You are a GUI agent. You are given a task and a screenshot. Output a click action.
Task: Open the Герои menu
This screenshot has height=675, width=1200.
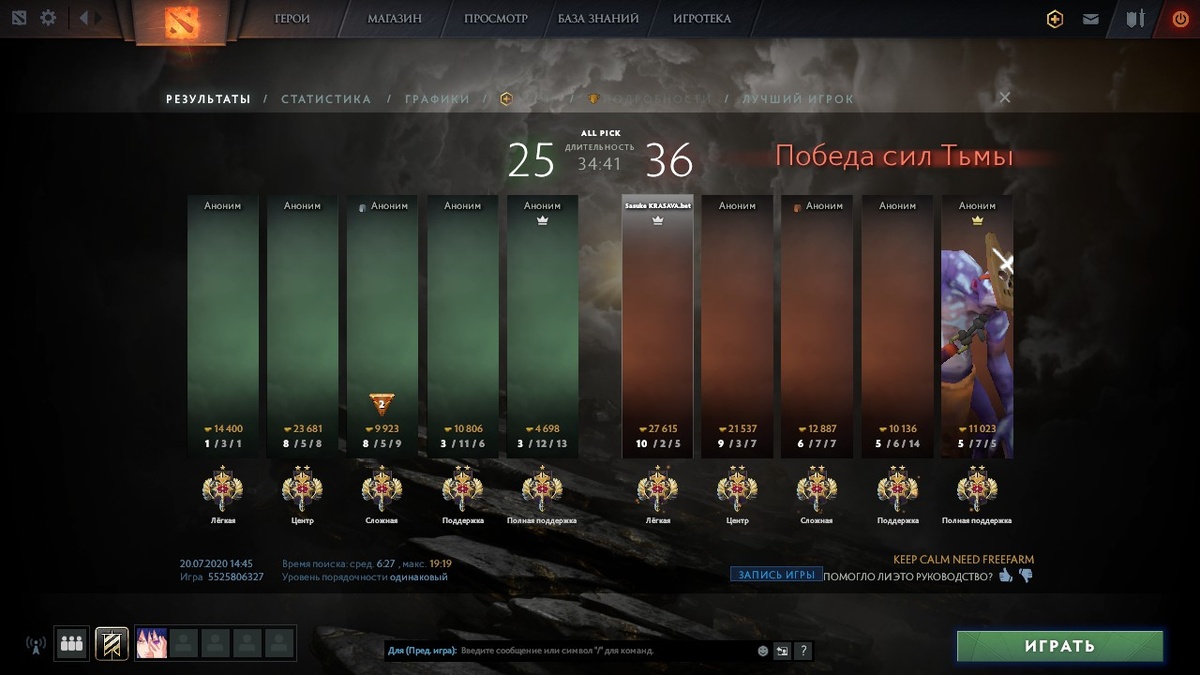coord(292,18)
